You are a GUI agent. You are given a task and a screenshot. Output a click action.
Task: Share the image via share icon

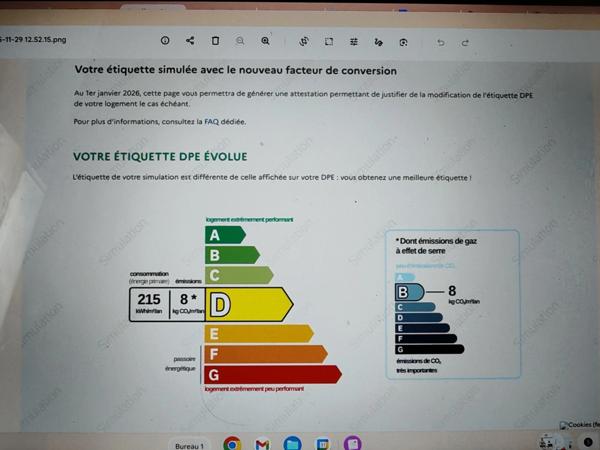tap(190, 41)
